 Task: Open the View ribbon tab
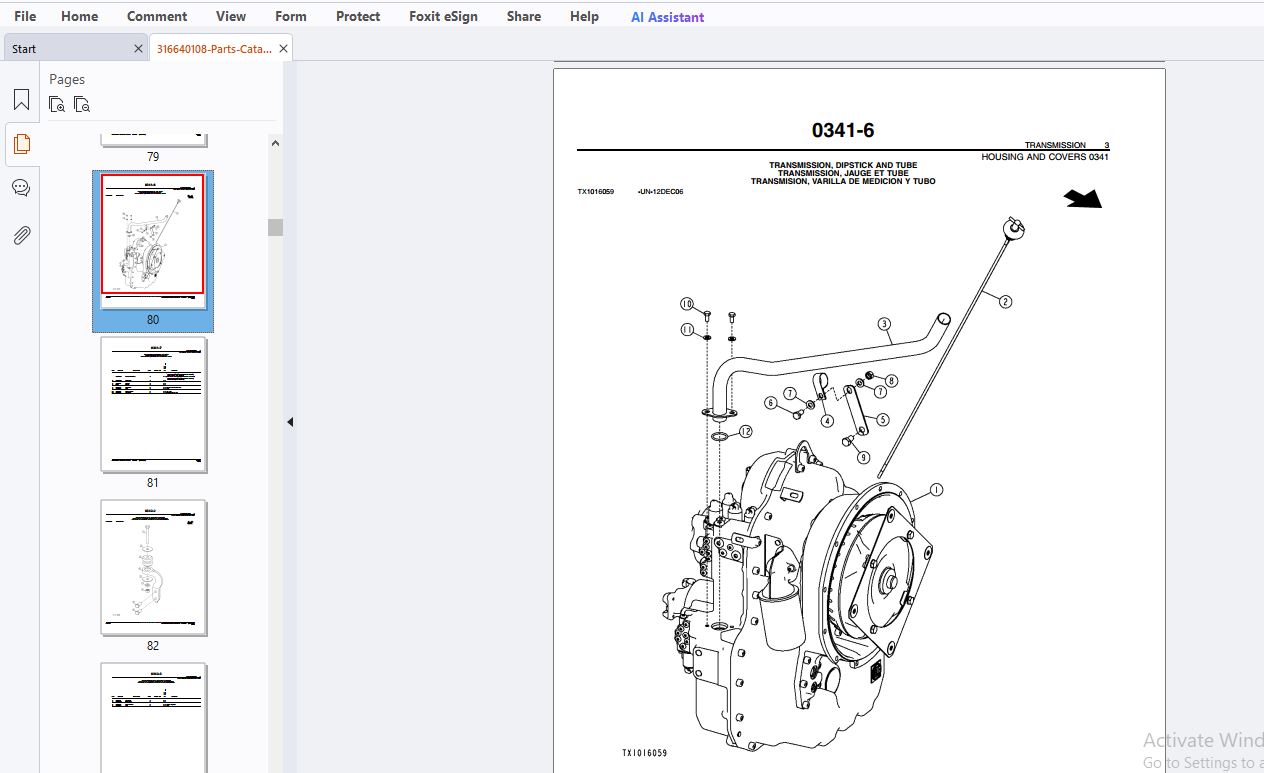pos(231,16)
